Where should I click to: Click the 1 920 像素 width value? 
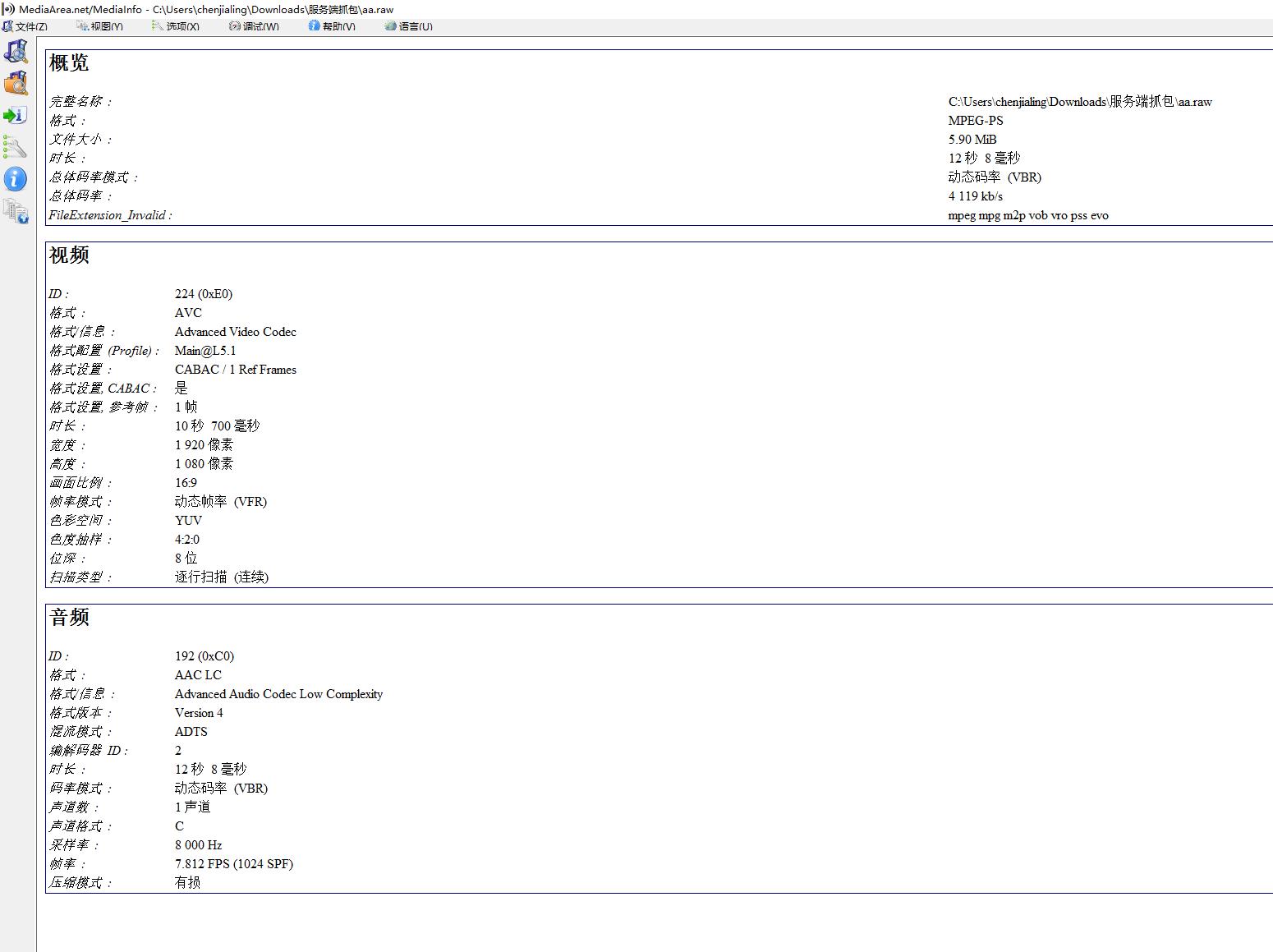[x=204, y=445]
